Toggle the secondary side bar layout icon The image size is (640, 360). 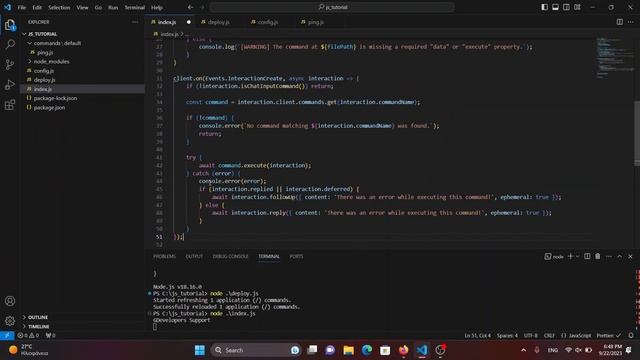[x=567, y=7]
